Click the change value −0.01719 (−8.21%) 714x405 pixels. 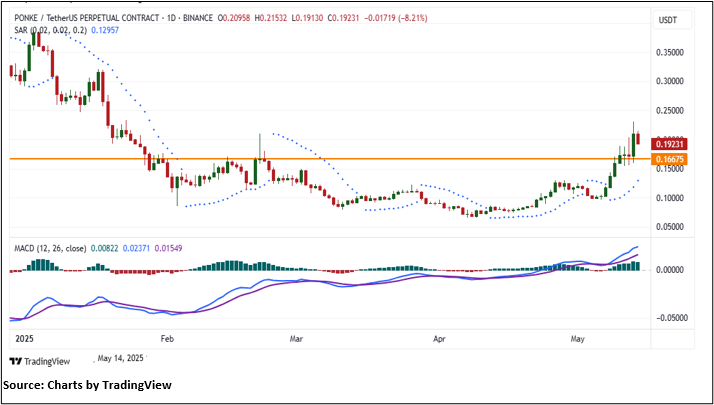coord(396,18)
